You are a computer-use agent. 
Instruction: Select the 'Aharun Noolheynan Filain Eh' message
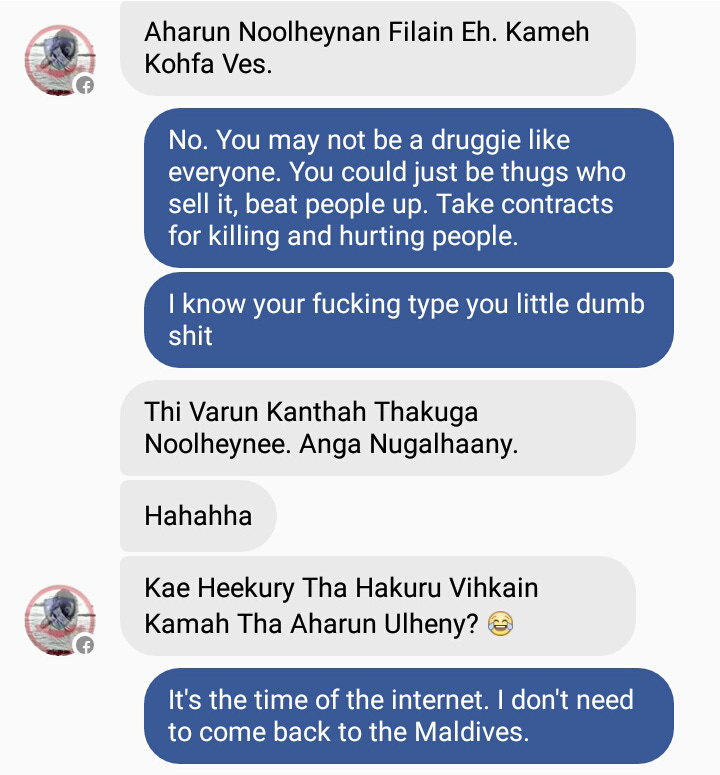pyautogui.click(x=378, y=48)
